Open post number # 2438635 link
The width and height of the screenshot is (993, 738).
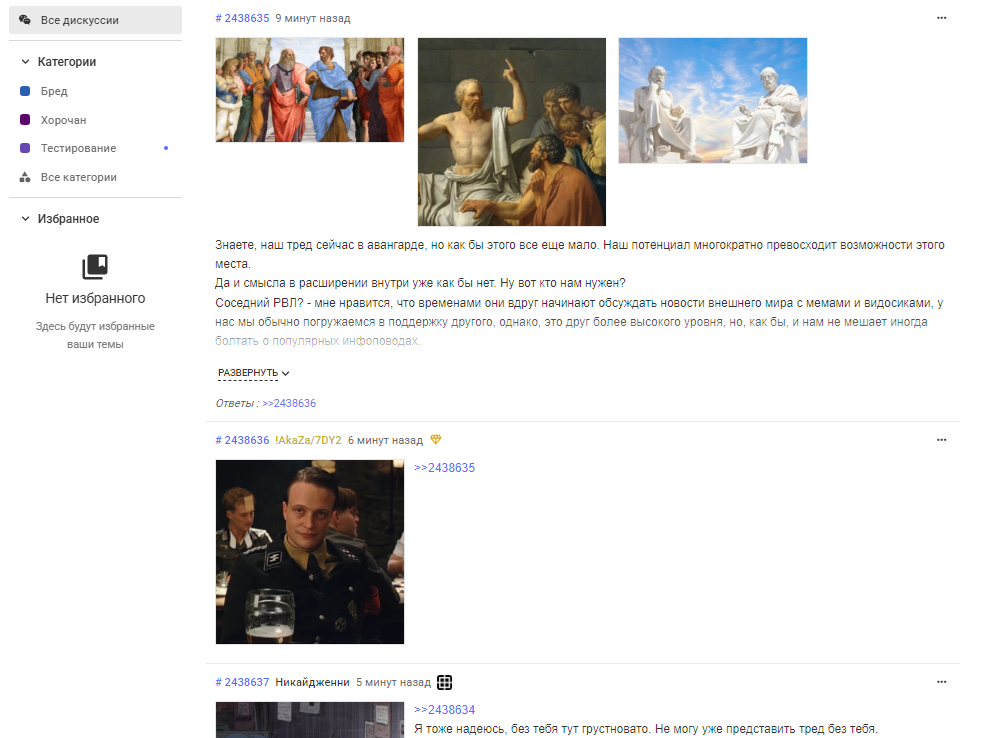tap(242, 18)
